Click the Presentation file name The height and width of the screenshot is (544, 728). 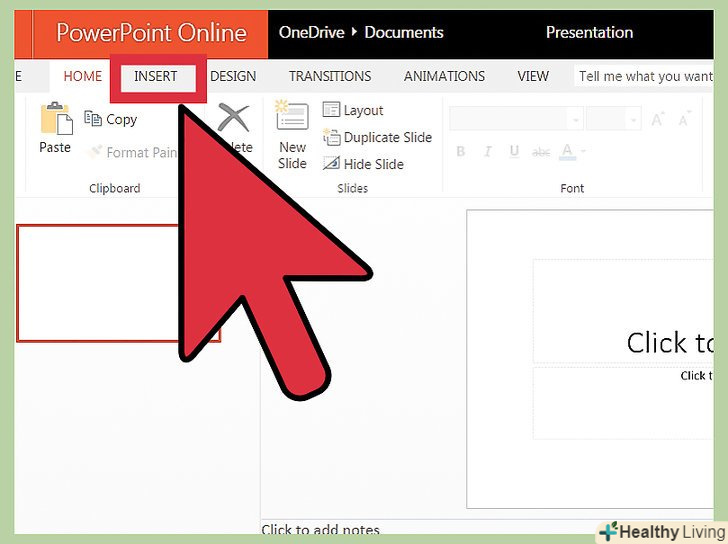tap(589, 32)
